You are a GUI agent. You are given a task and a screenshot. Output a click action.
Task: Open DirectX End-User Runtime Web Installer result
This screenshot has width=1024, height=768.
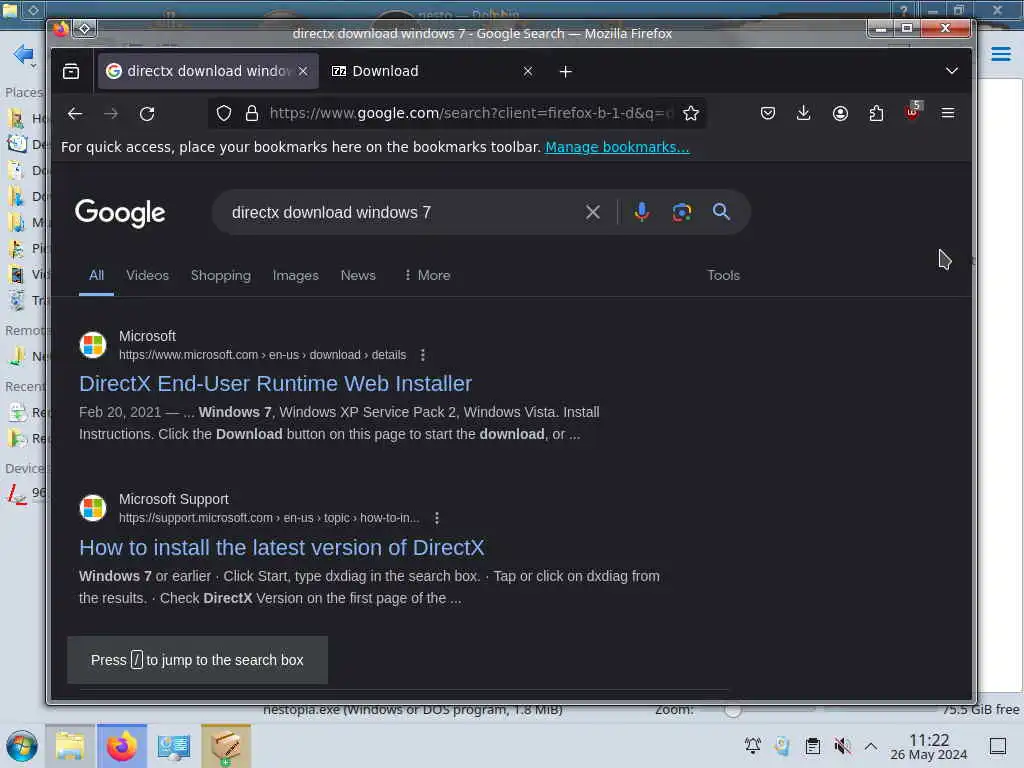(x=276, y=383)
